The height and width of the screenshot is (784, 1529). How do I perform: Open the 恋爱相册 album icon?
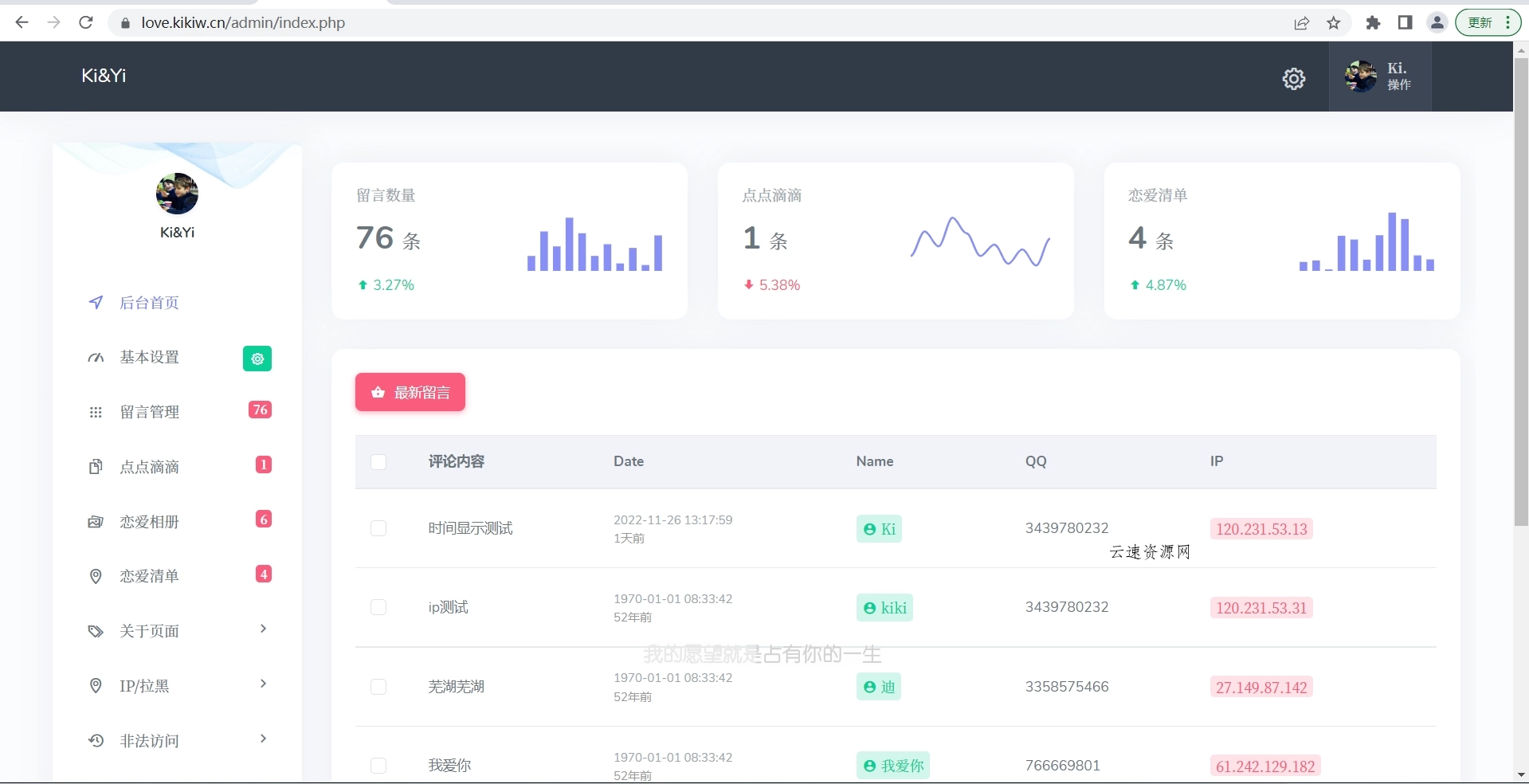(96, 521)
